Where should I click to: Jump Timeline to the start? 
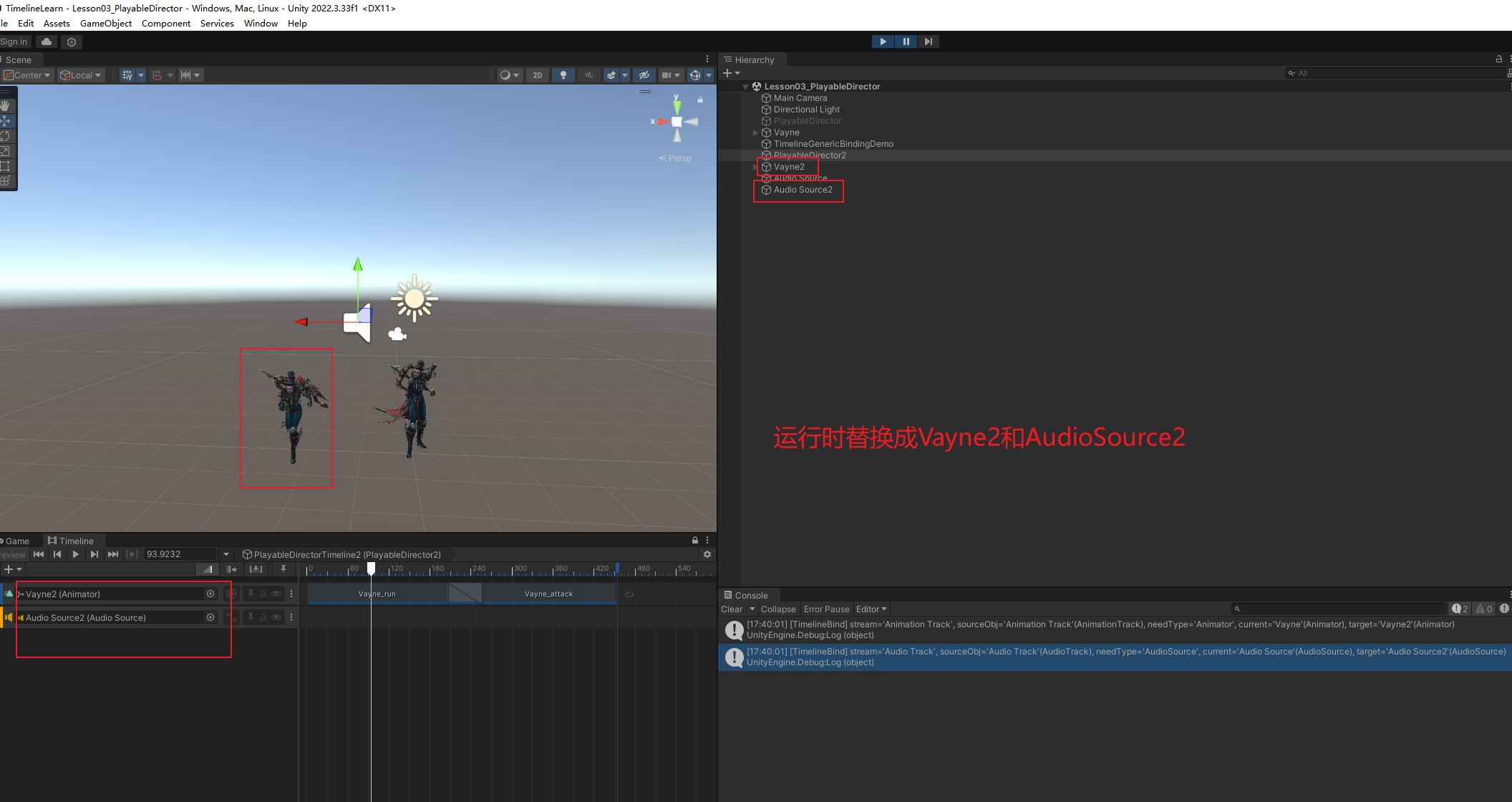(39, 554)
